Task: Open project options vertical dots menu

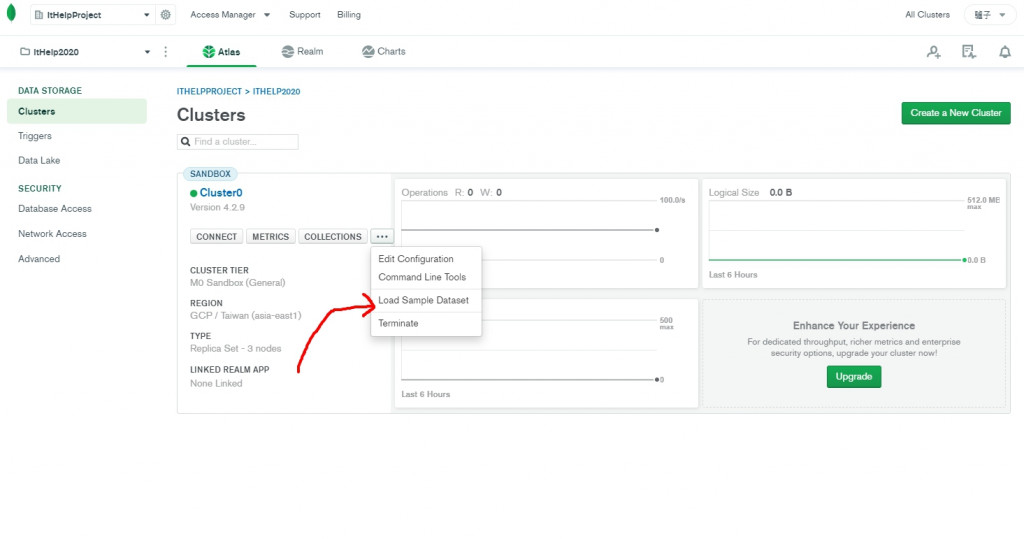Action: pos(165,52)
